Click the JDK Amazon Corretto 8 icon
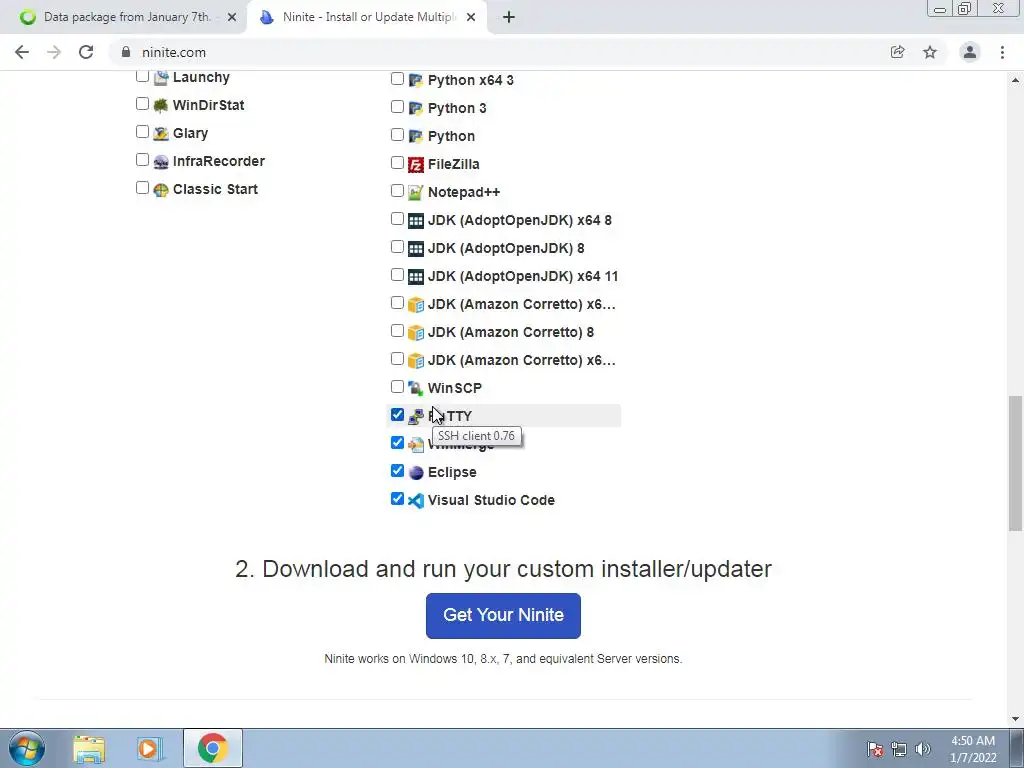This screenshot has height=768, width=1024. (416, 332)
